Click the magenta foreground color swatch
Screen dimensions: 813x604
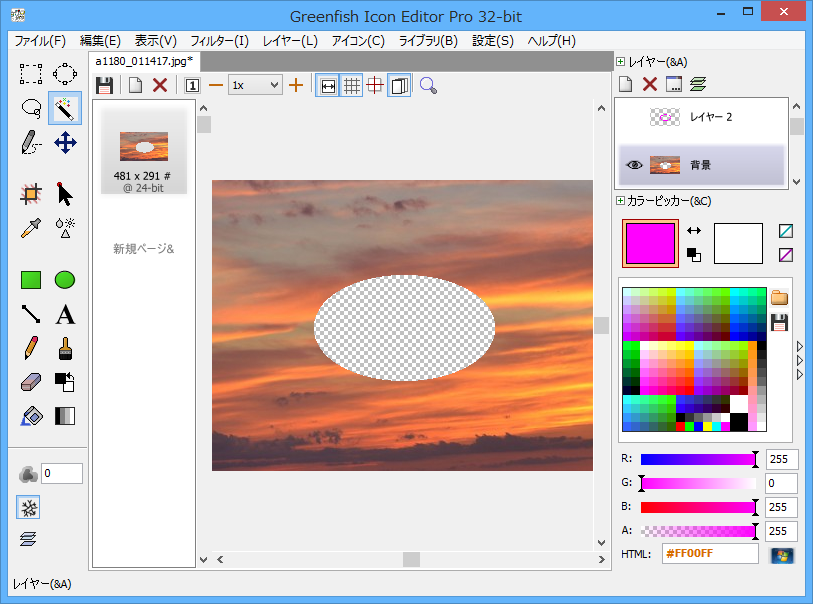(650, 244)
